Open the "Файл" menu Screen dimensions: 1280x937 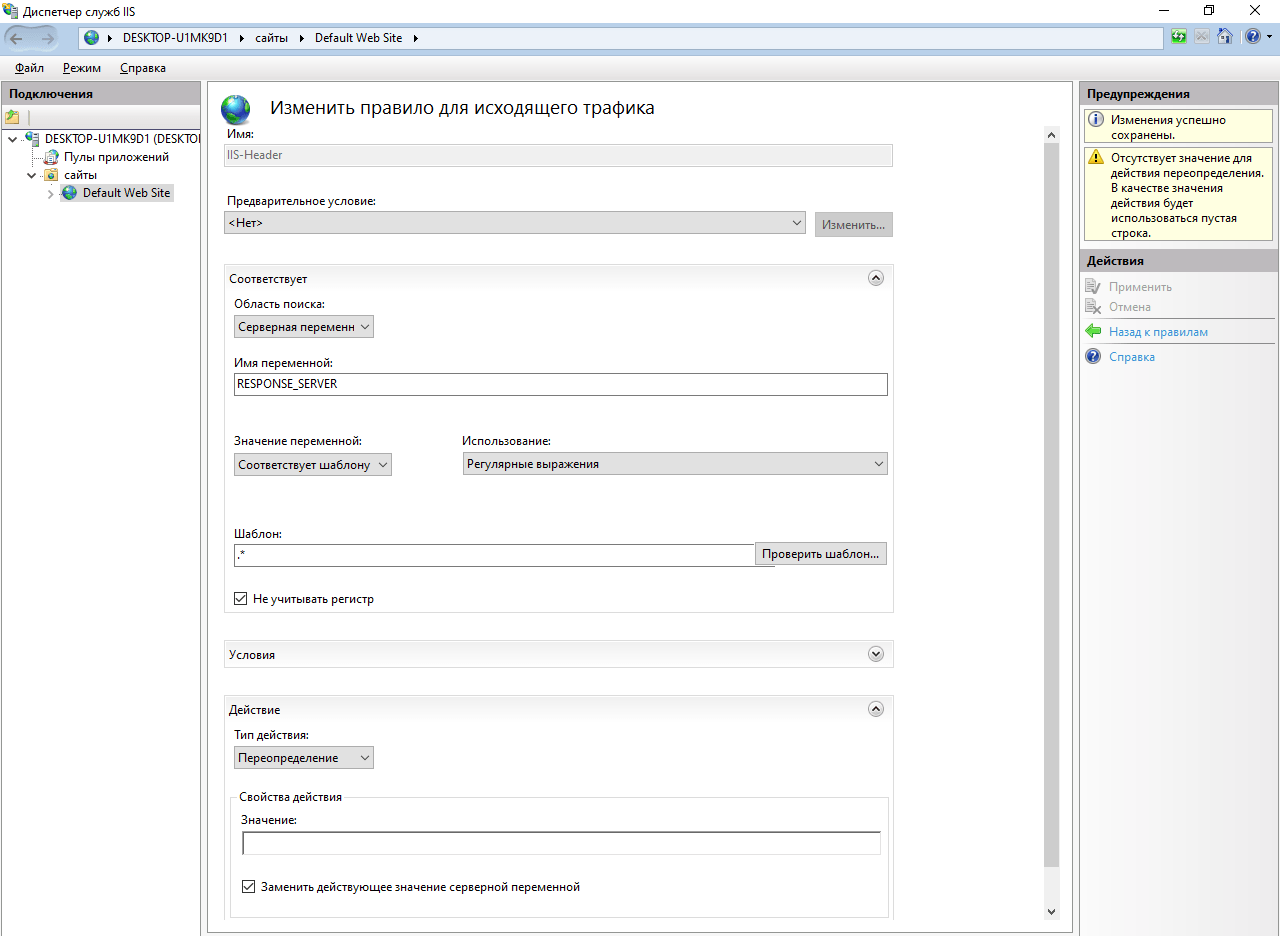coord(29,68)
